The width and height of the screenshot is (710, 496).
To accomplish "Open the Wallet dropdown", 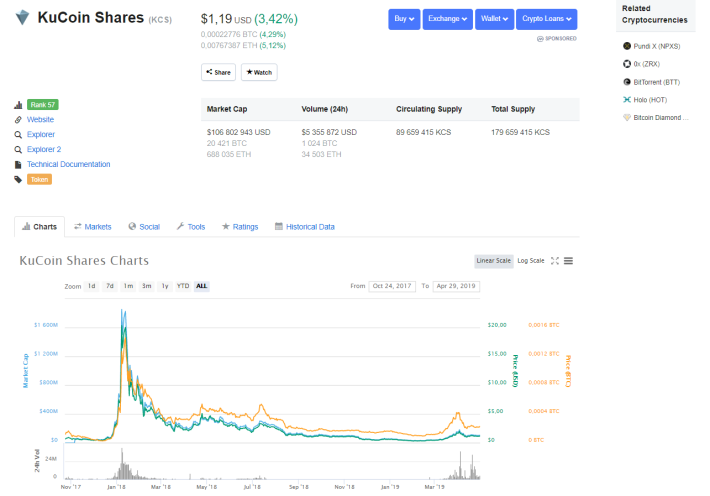I will pos(494,19).
